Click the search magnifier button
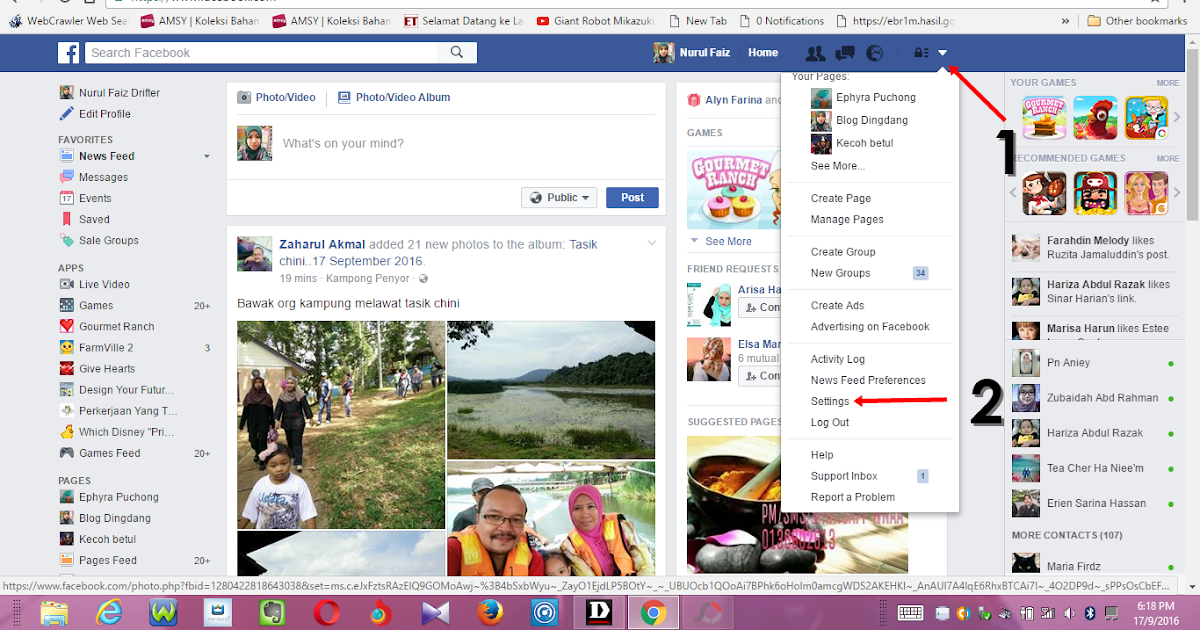The image size is (1200, 630). (457, 53)
